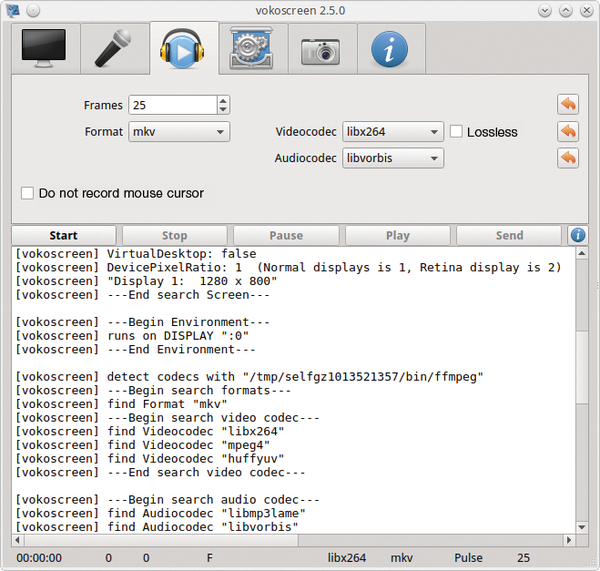Screen dimensions: 600x571
Task: Click log line 'VirtualDesktop: false'
Action: tap(135, 254)
